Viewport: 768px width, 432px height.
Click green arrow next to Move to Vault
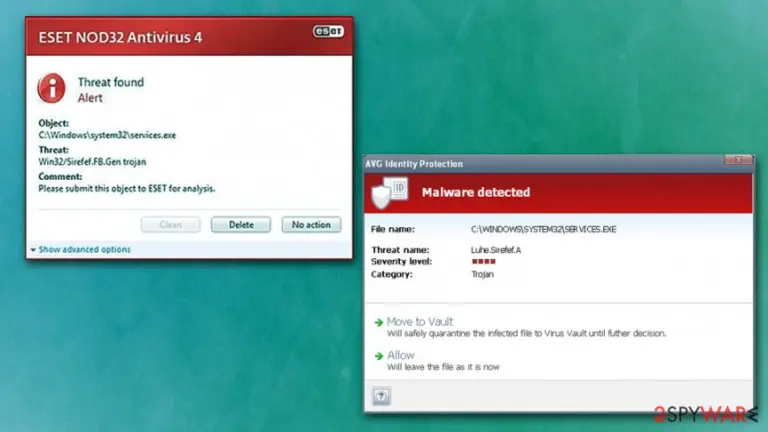coord(379,322)
